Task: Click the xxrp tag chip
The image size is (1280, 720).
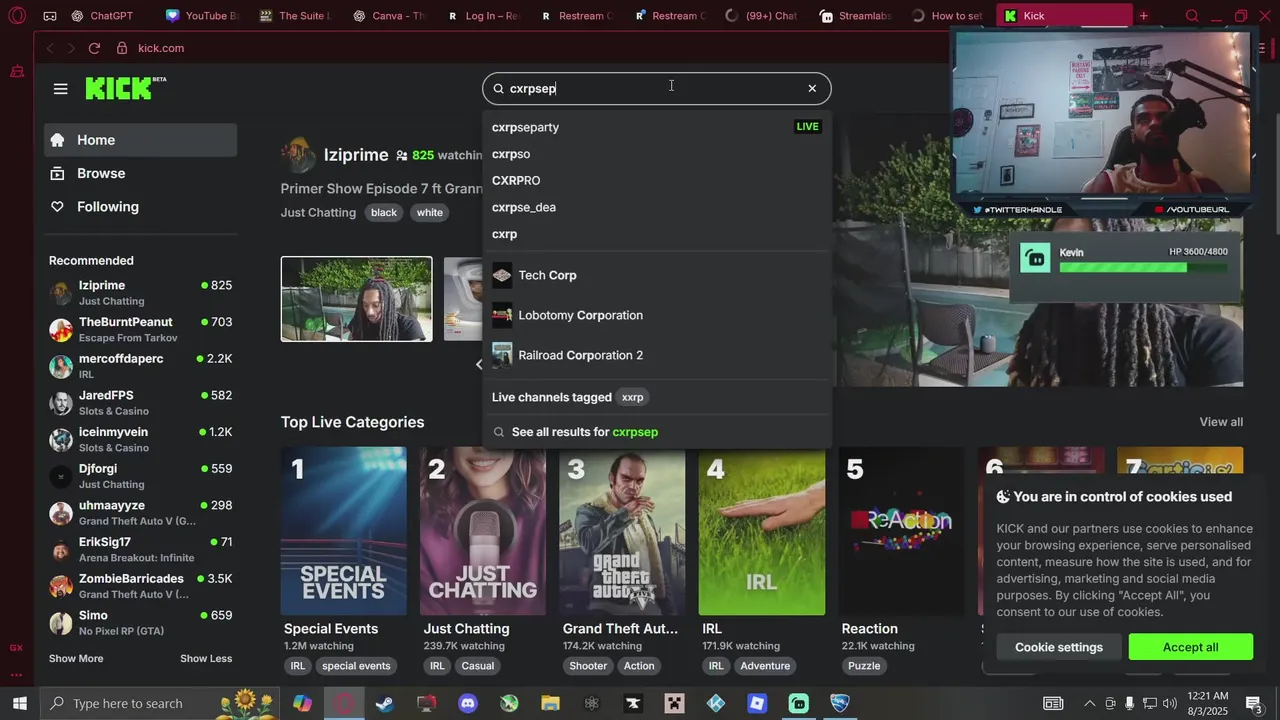Action: [633, 397]
